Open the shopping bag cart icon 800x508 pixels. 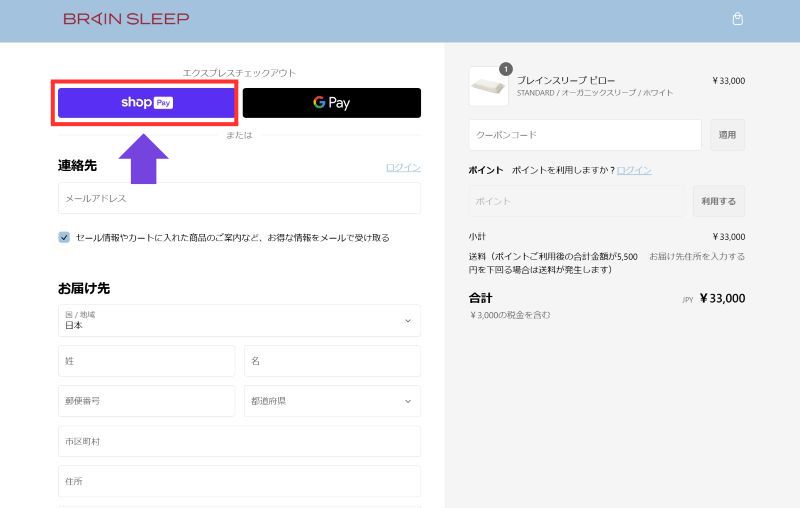pyautogui.click(x=738, y=19)
